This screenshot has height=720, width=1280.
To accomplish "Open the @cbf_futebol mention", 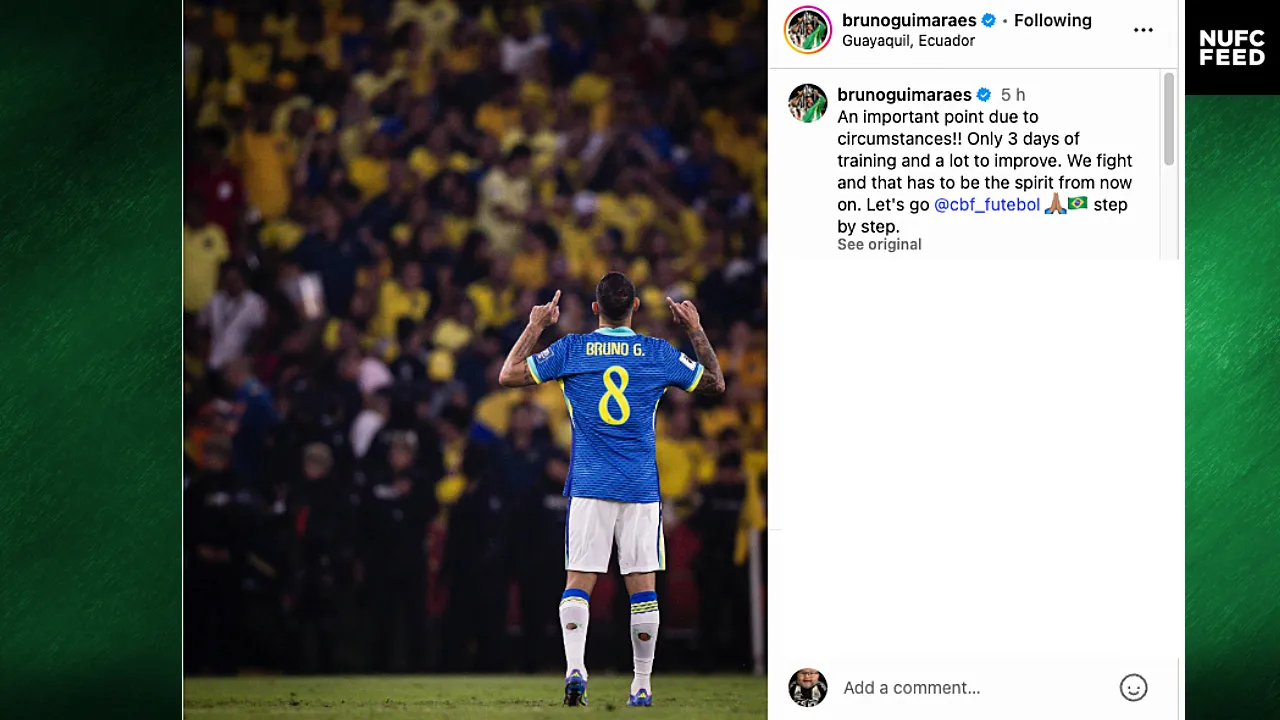I will 987,204.
